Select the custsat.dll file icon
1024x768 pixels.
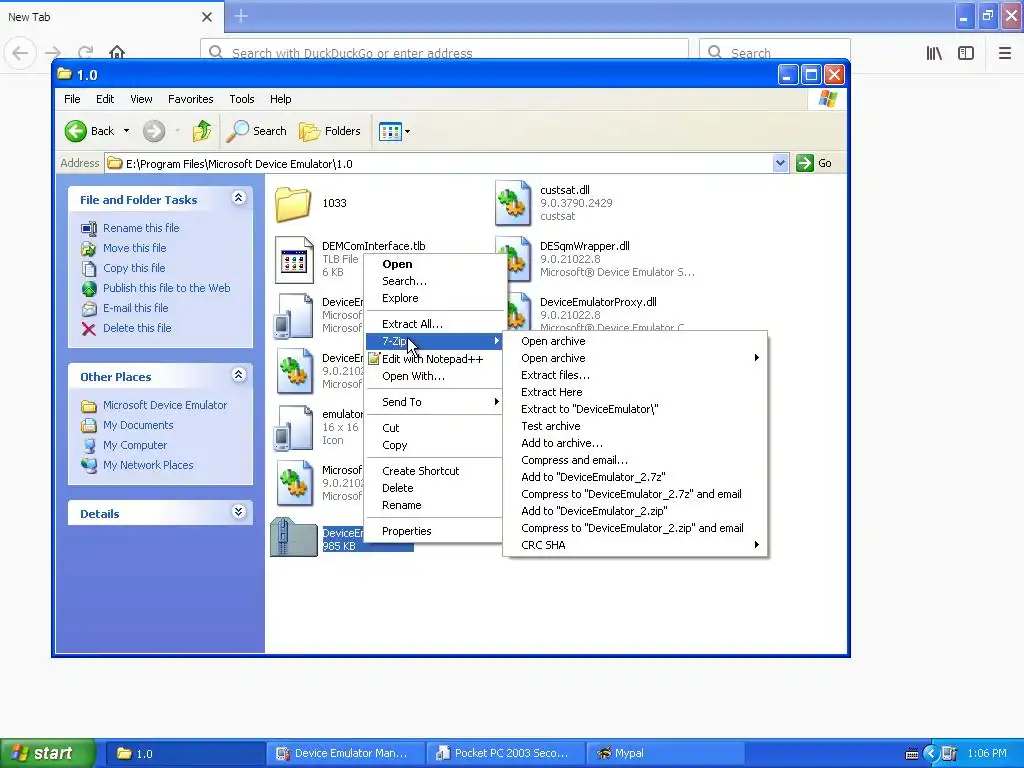513,203
